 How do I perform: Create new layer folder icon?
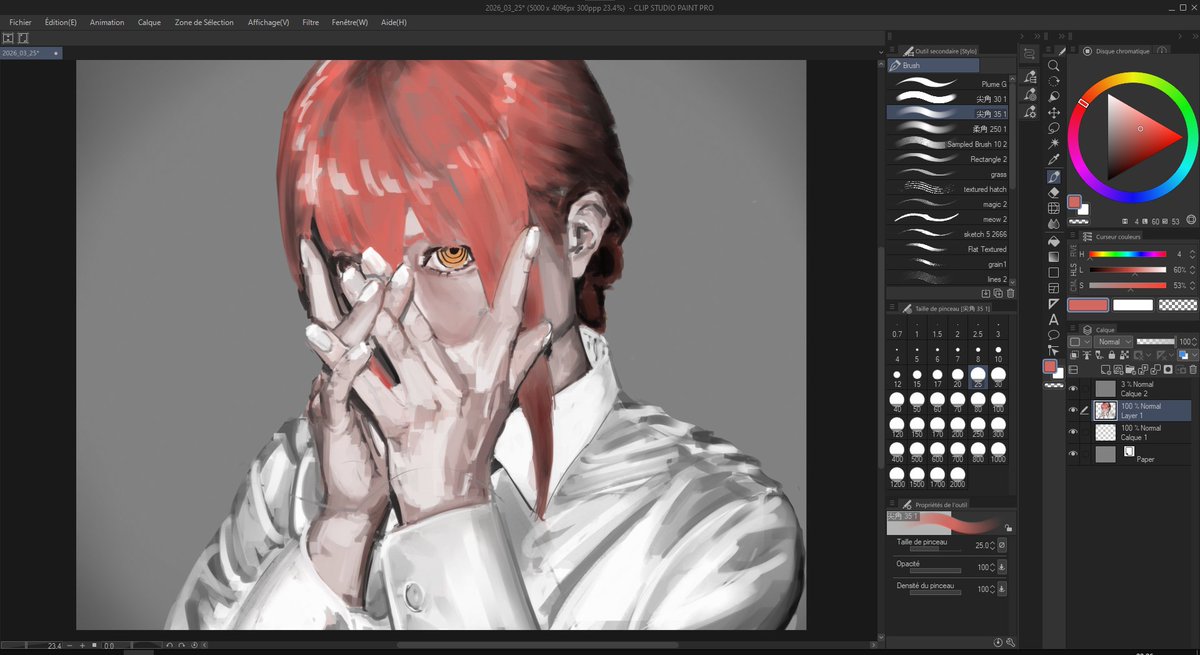pos(1130,369)
